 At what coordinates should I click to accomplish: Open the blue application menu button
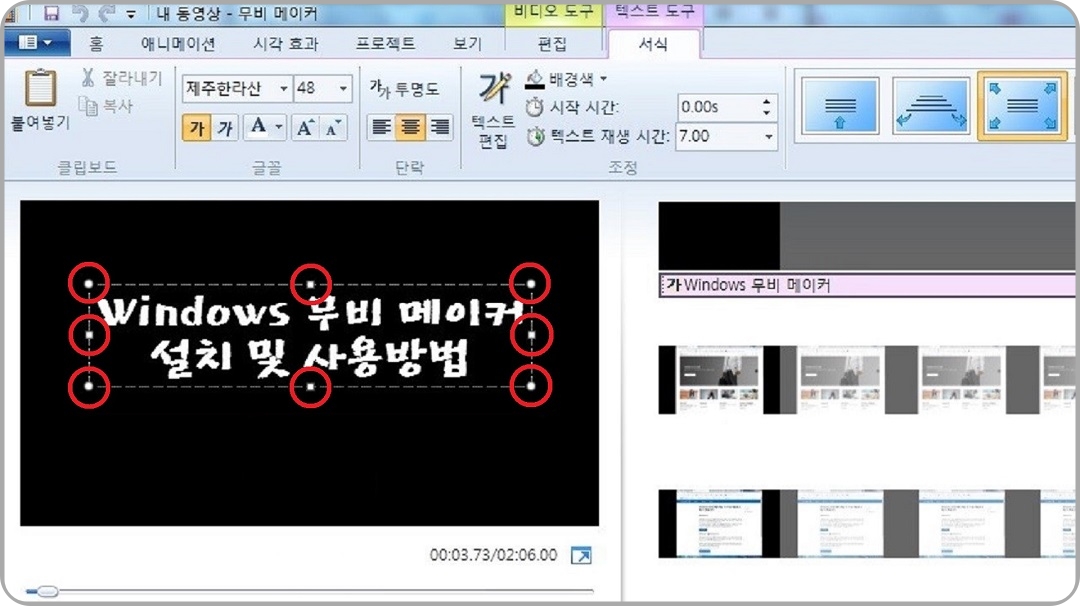37,43
